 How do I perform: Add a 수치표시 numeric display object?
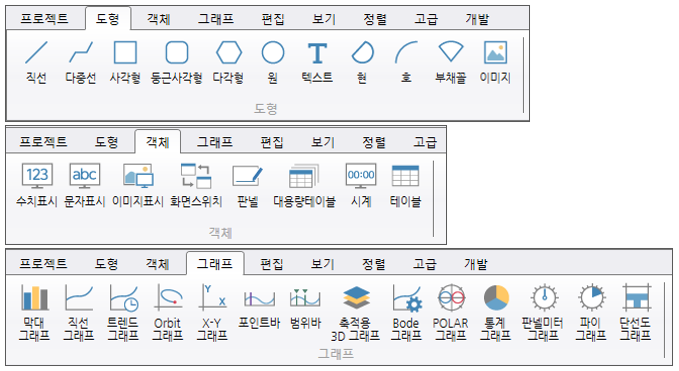pyautogui.click(x=37, y=185)
